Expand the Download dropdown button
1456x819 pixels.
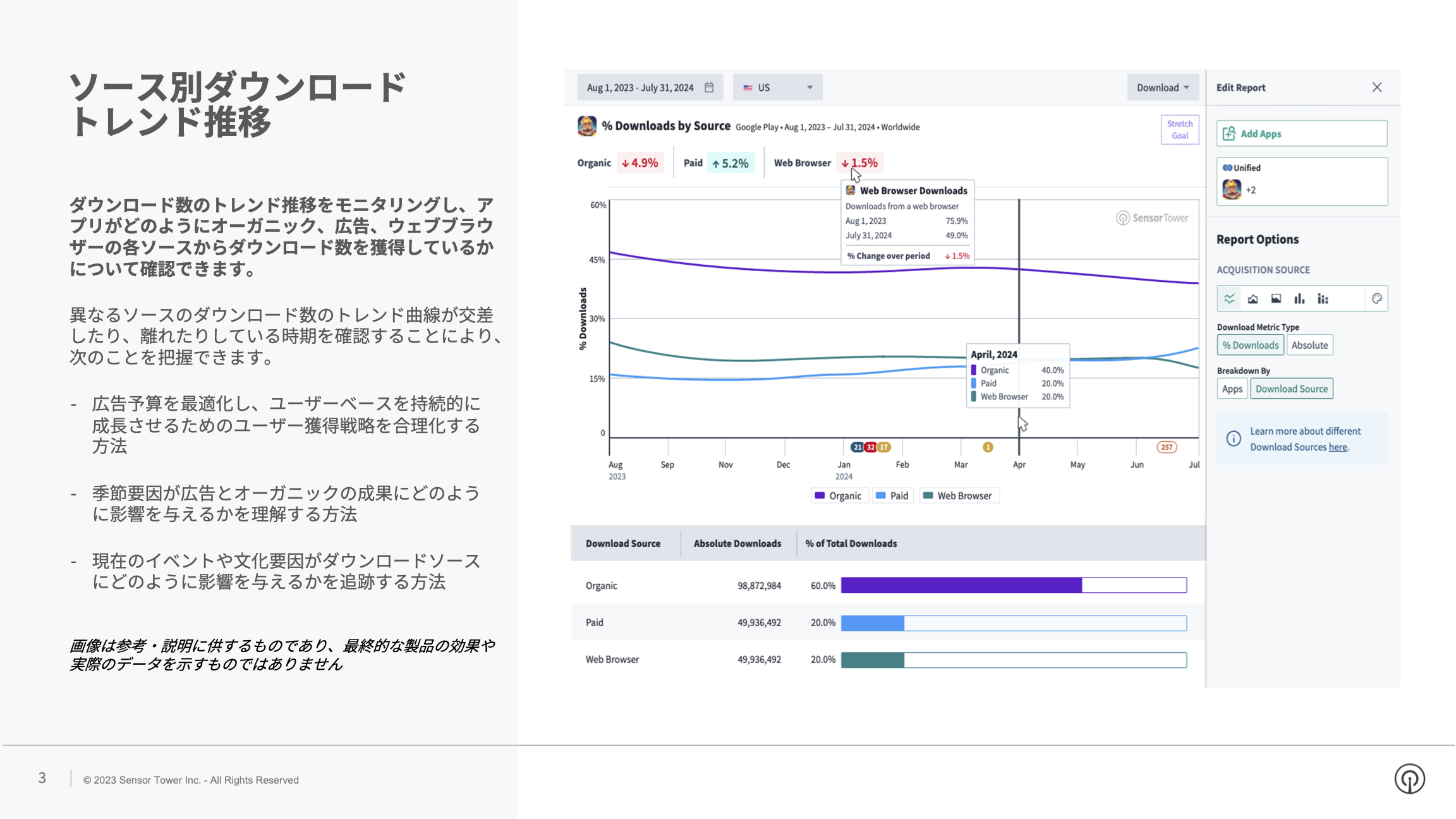tap(1162, 87)
